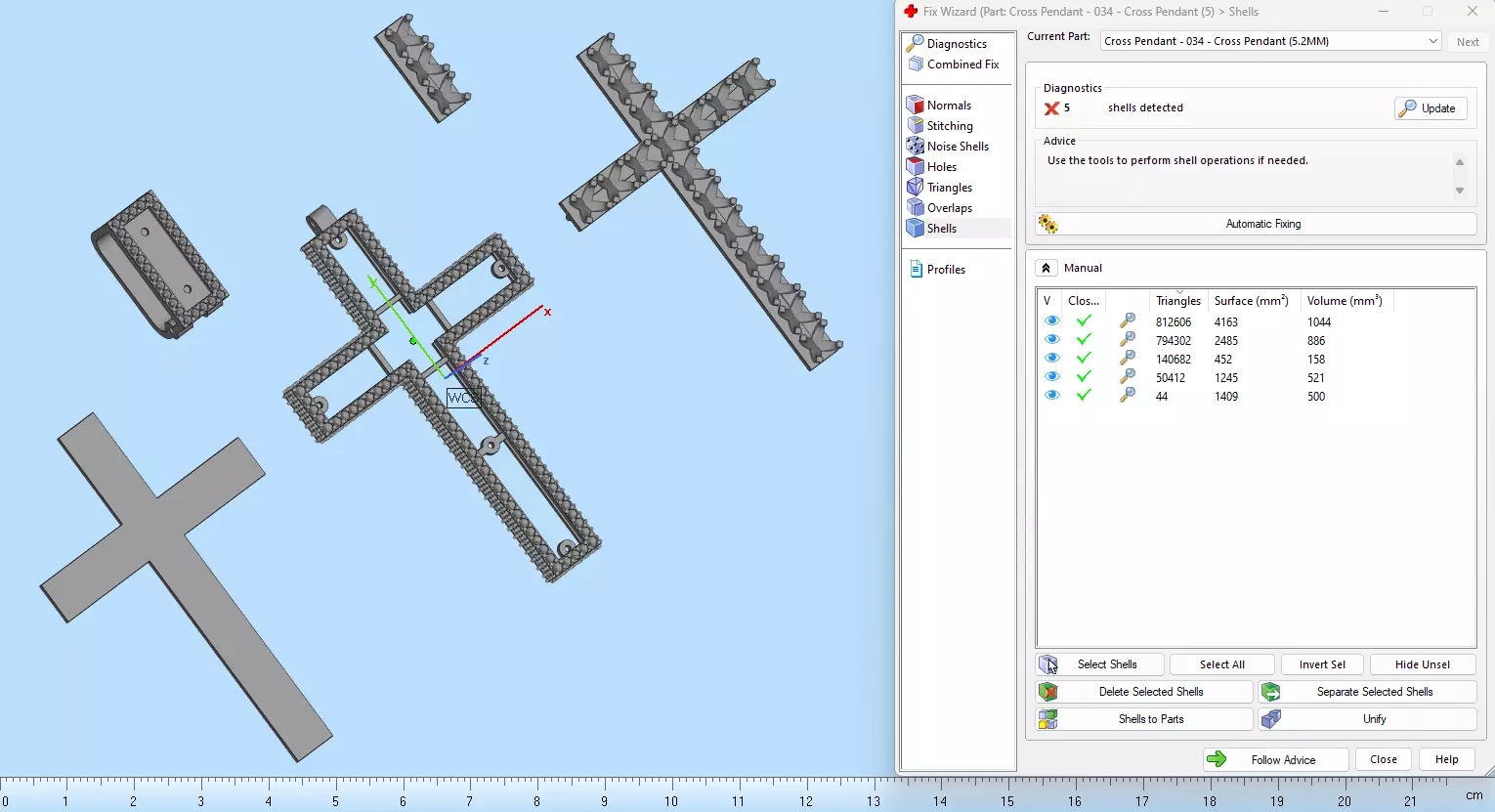Open the Noise Shells page icon
Screen dimensions: 1495x812
click(x=916, y=146)
